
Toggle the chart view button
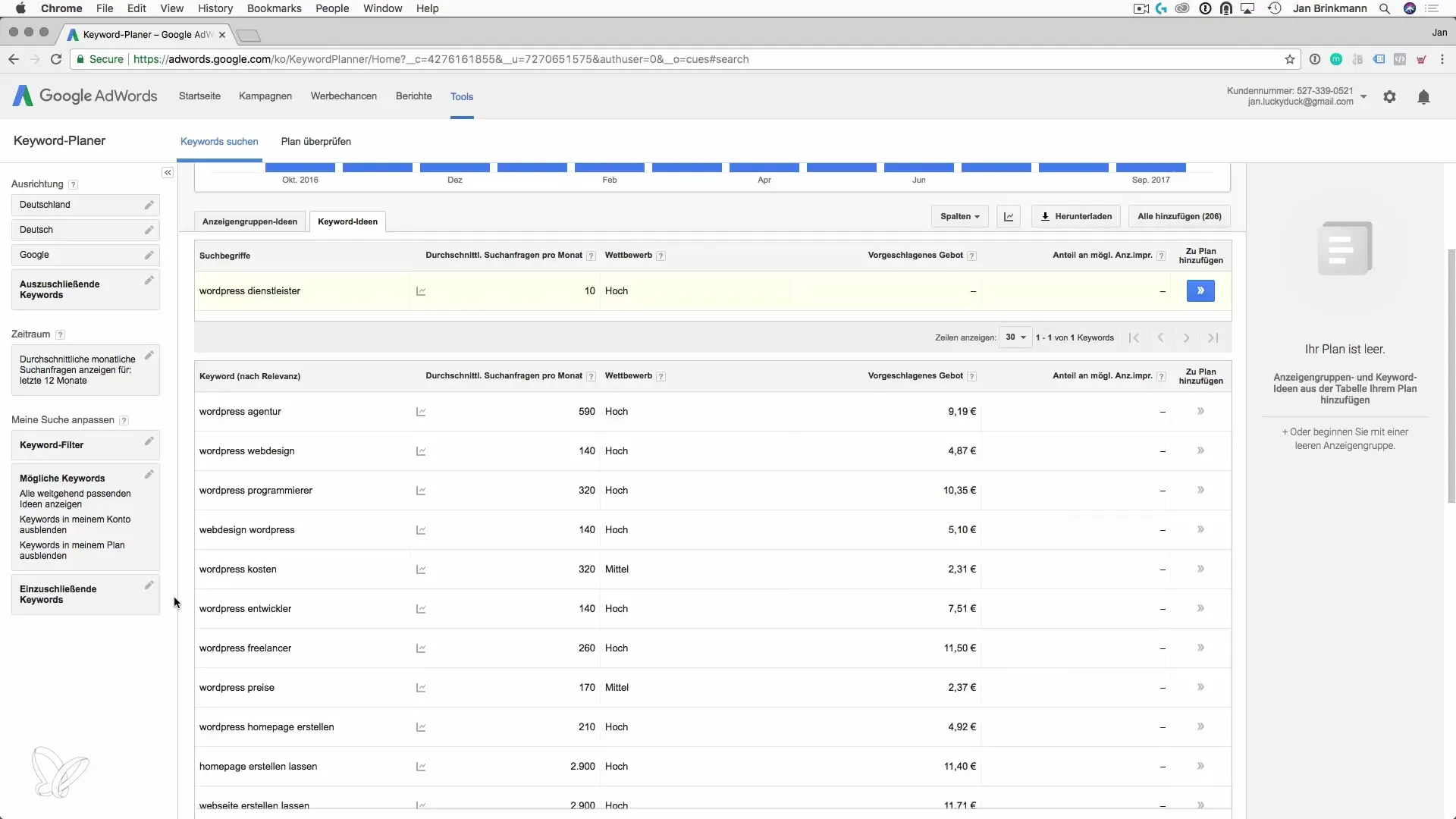pos(1009,216)
